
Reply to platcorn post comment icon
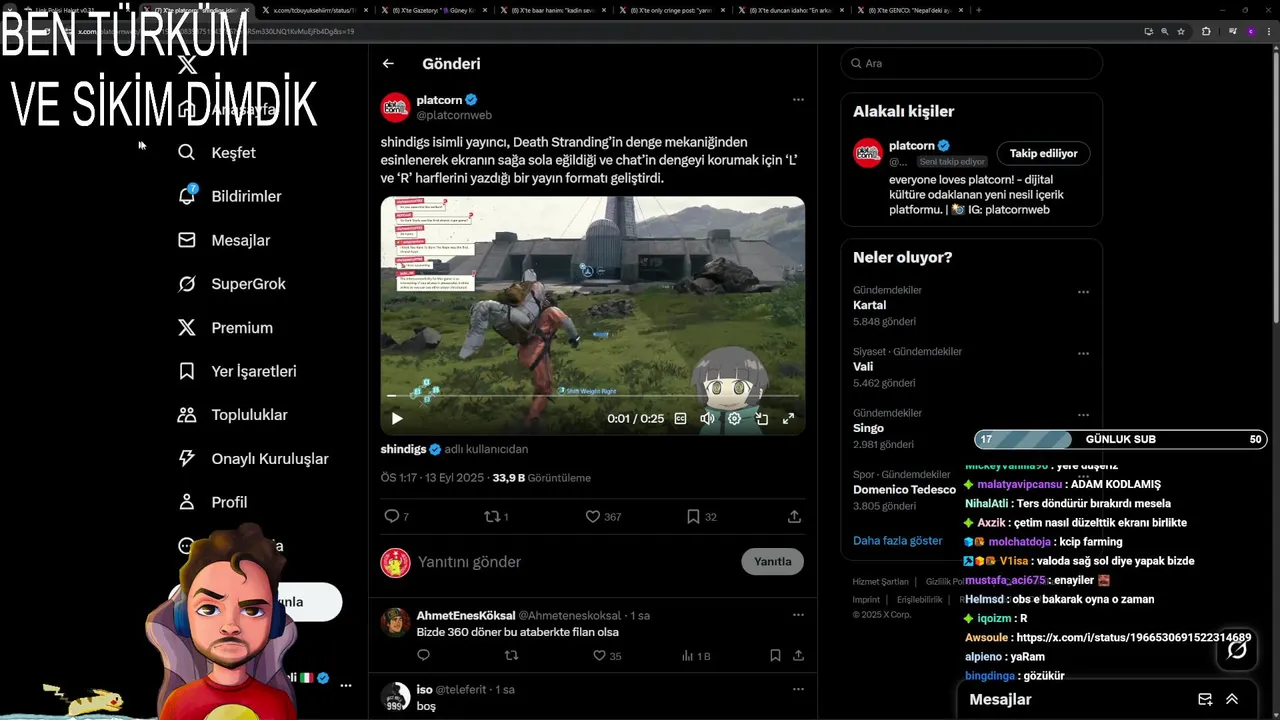[392, 517]
